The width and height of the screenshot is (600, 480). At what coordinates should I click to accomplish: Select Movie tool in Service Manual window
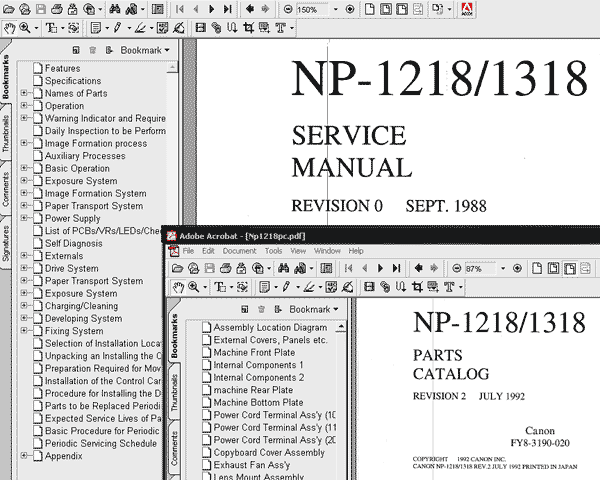[200, 28]
